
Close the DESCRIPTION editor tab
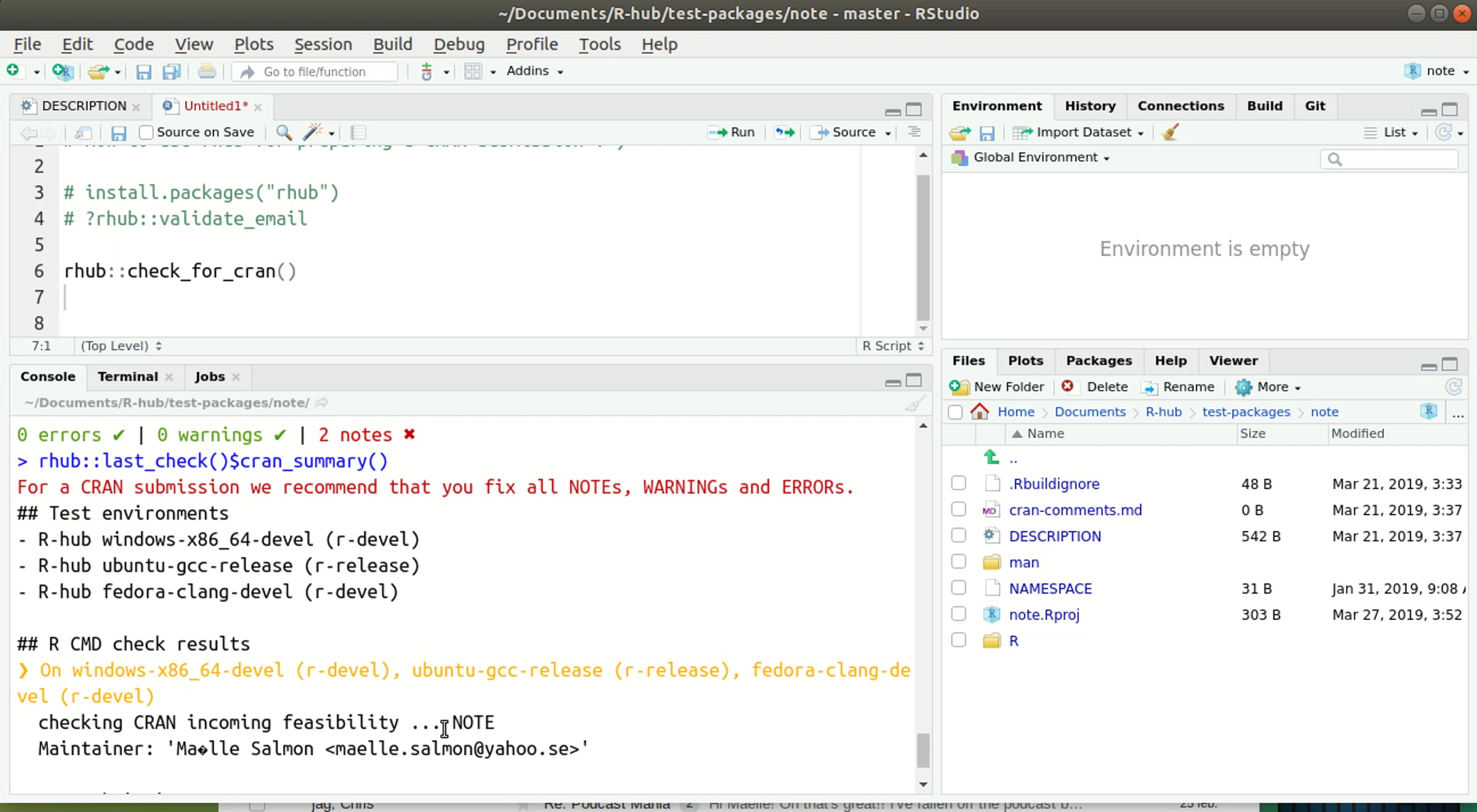point(136,107)
